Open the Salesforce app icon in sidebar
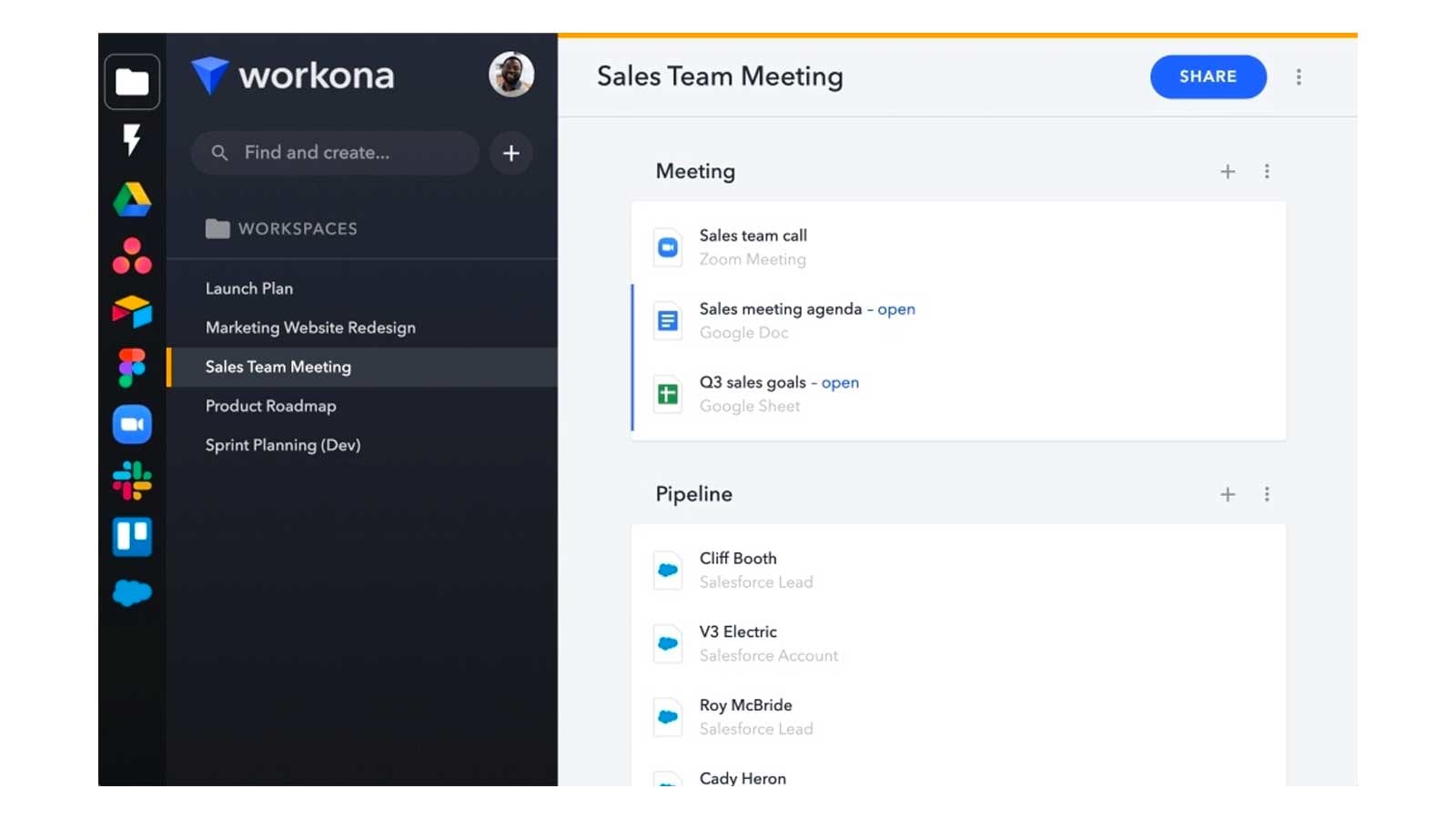 (132, 593)
